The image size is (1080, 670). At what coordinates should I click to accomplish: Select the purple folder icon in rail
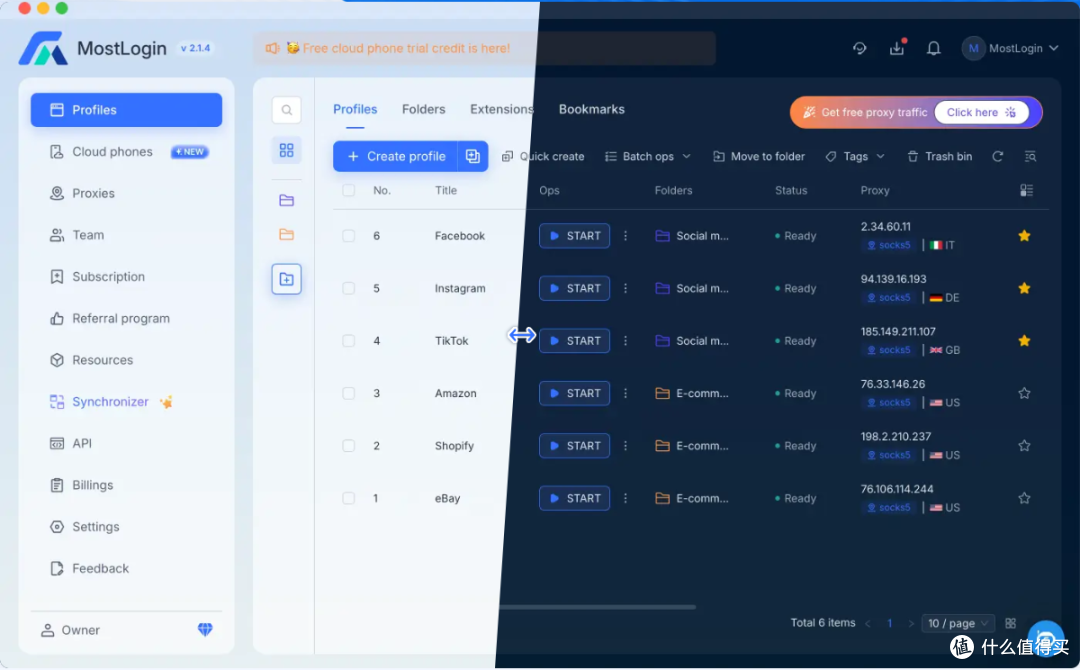(x=287, y=200)
